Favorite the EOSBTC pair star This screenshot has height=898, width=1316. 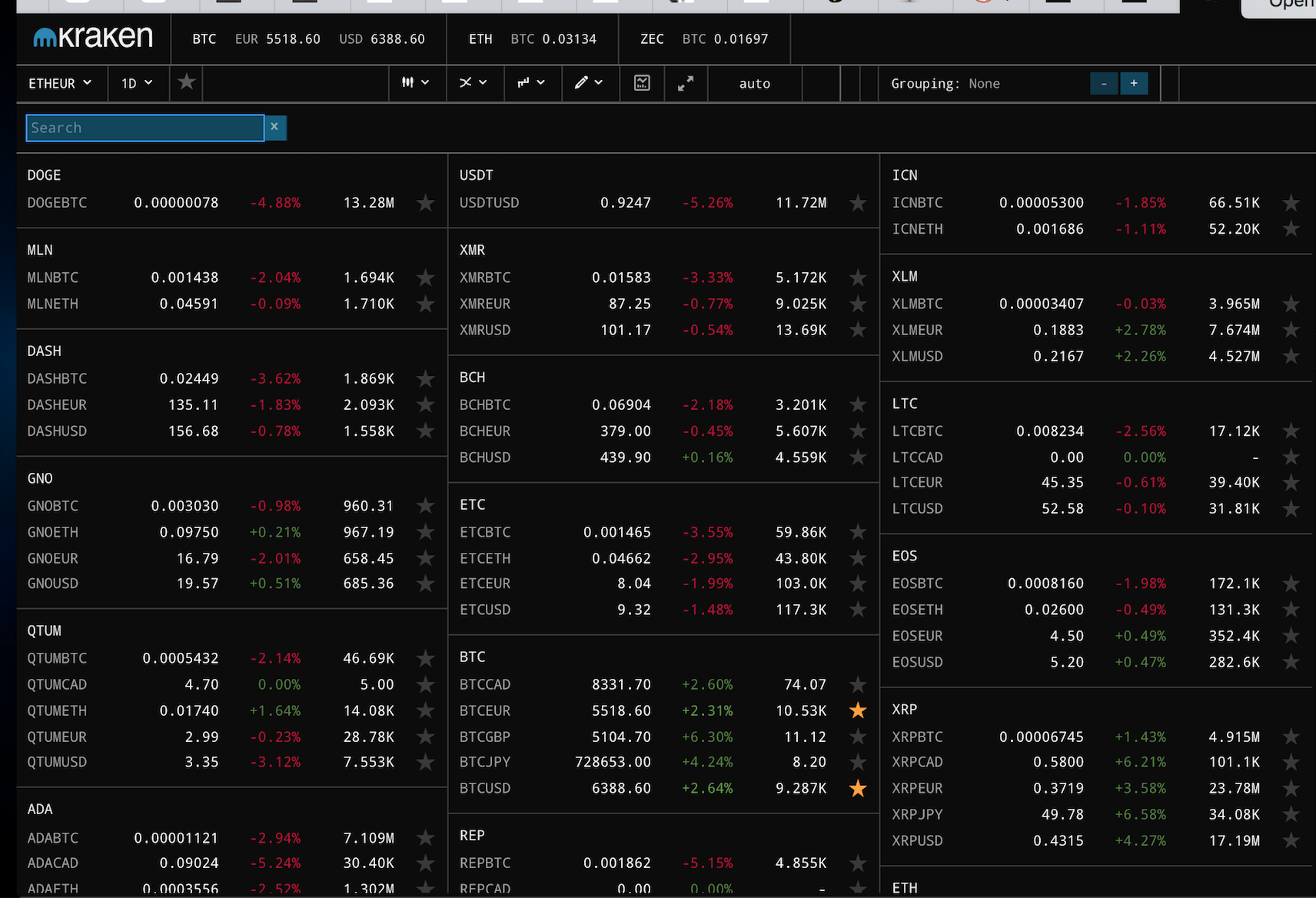(x=1291, y=584)
